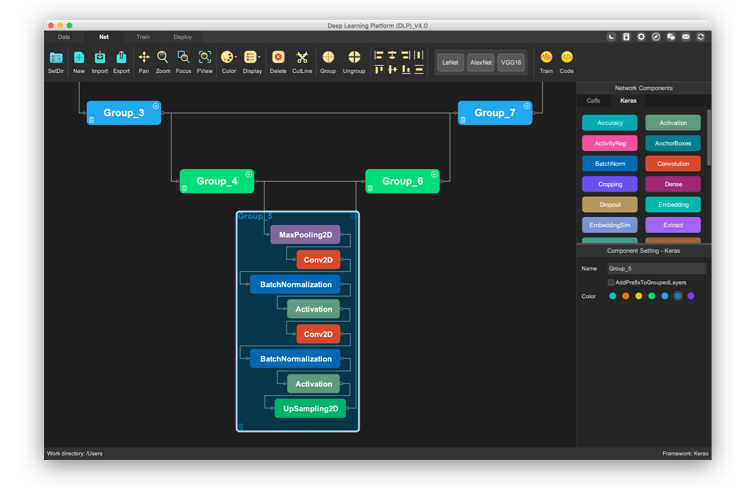Click the Delete icon in toolbar

pyautogui.click(x=278, y=58)
